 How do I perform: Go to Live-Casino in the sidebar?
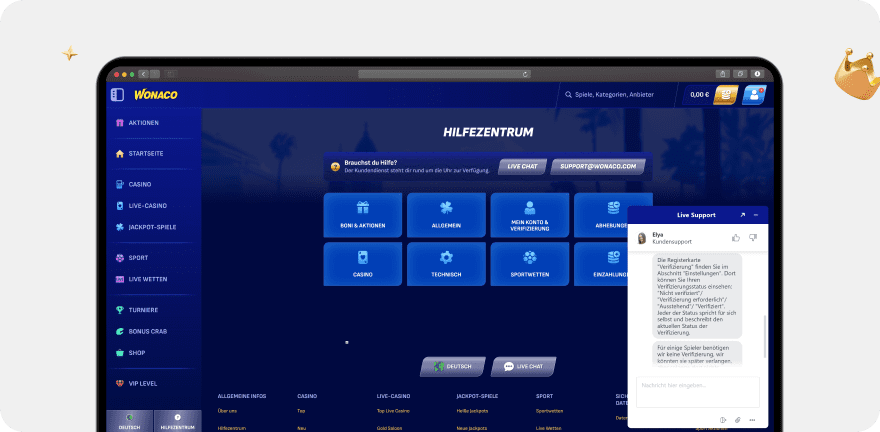pyautogui.click(x=147, y=206)
